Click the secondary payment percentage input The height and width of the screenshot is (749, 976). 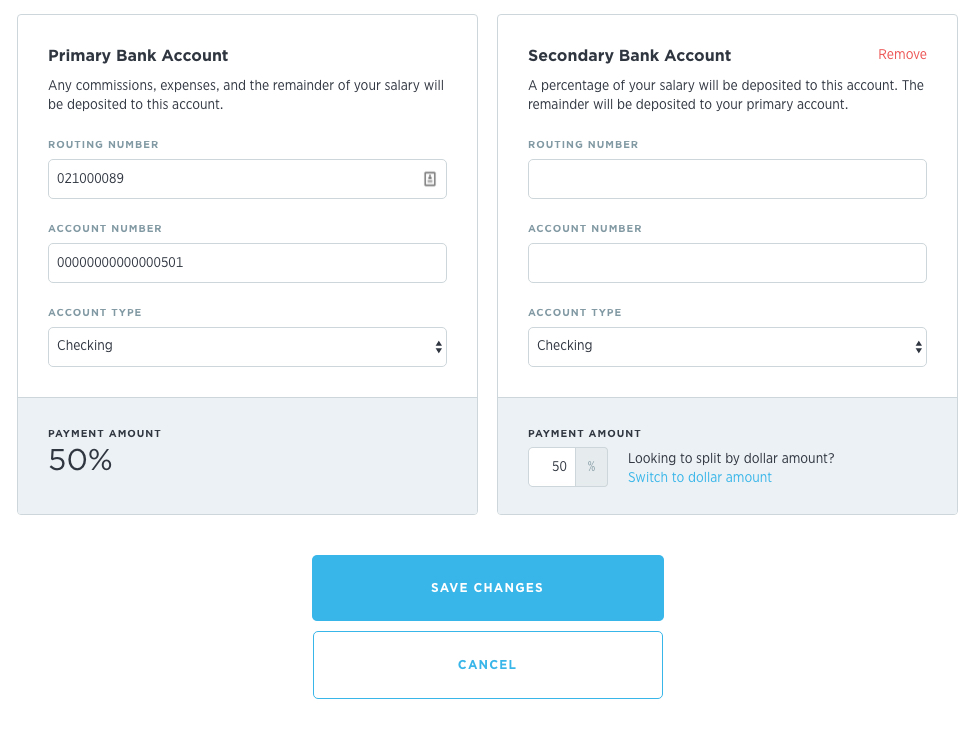point(552,467)
